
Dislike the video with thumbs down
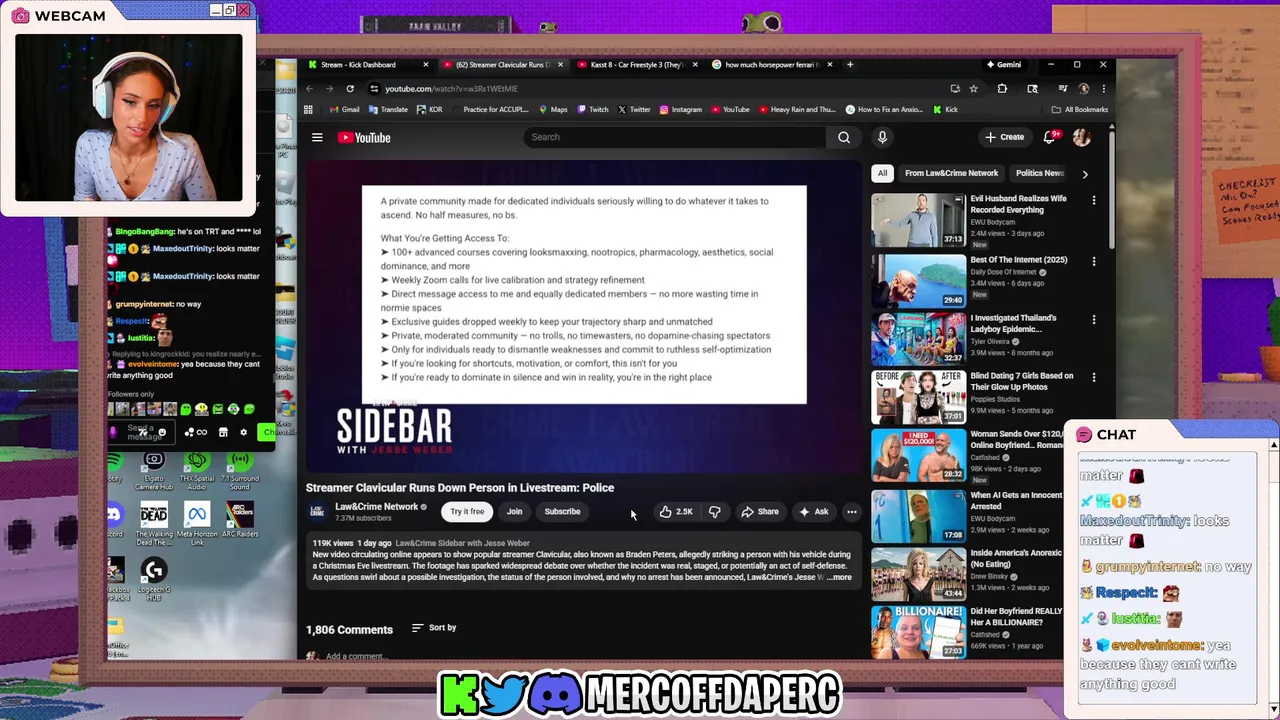(715, 512)
